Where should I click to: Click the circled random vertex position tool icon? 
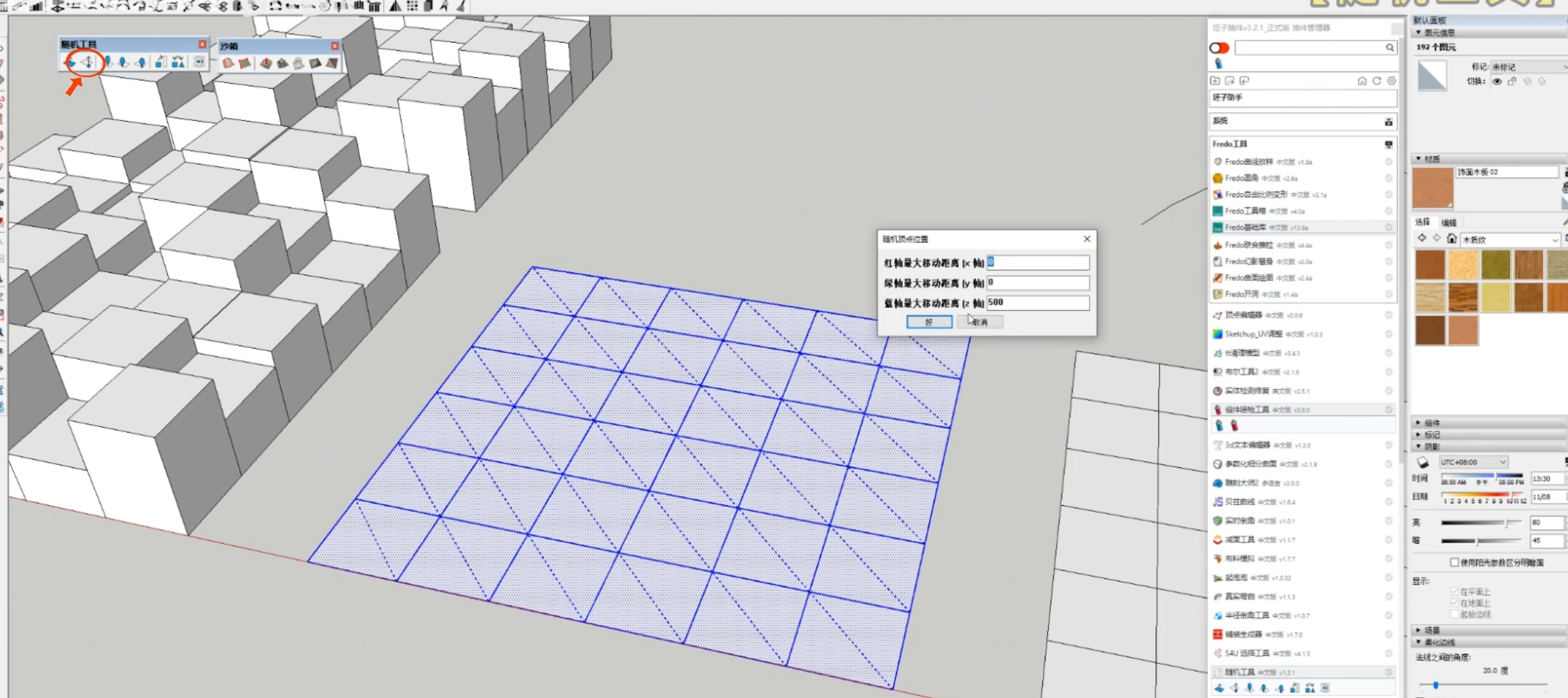[88, 62]
